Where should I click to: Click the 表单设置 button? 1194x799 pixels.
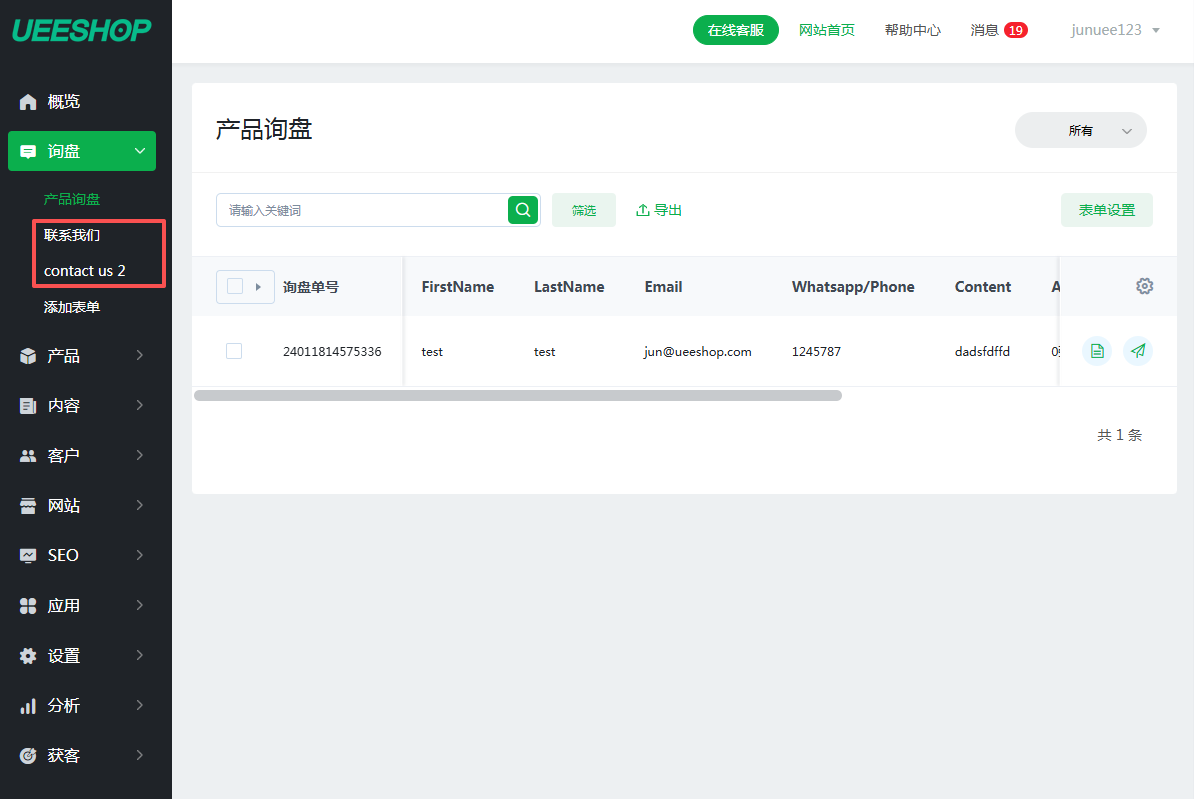tap(1106, 210)
